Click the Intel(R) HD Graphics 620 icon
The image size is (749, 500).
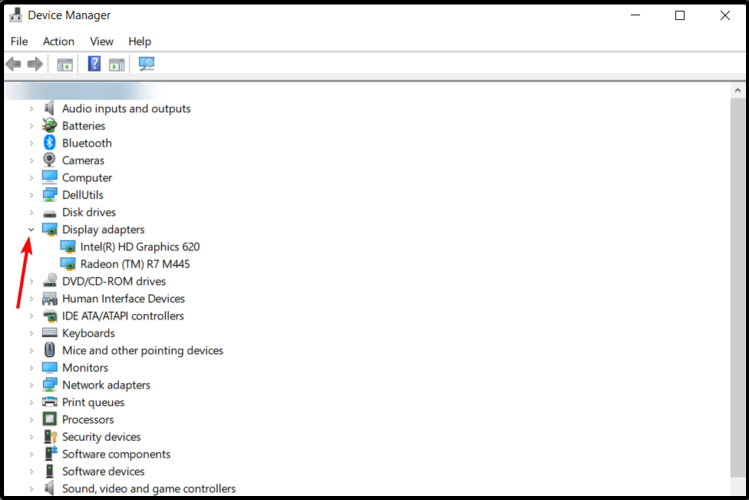68,247
